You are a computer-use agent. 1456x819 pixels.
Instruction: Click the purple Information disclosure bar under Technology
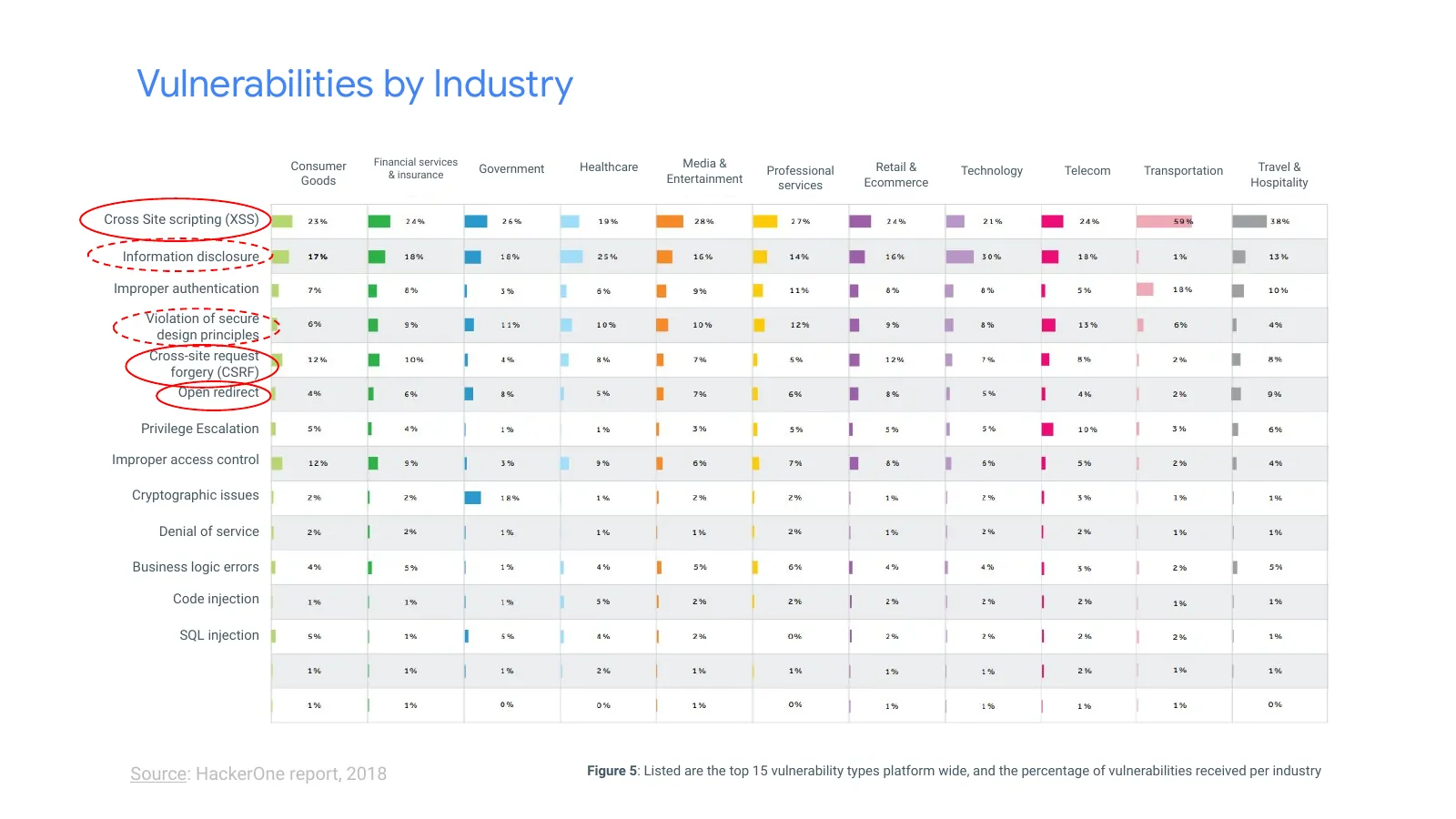tap(960, 257)
